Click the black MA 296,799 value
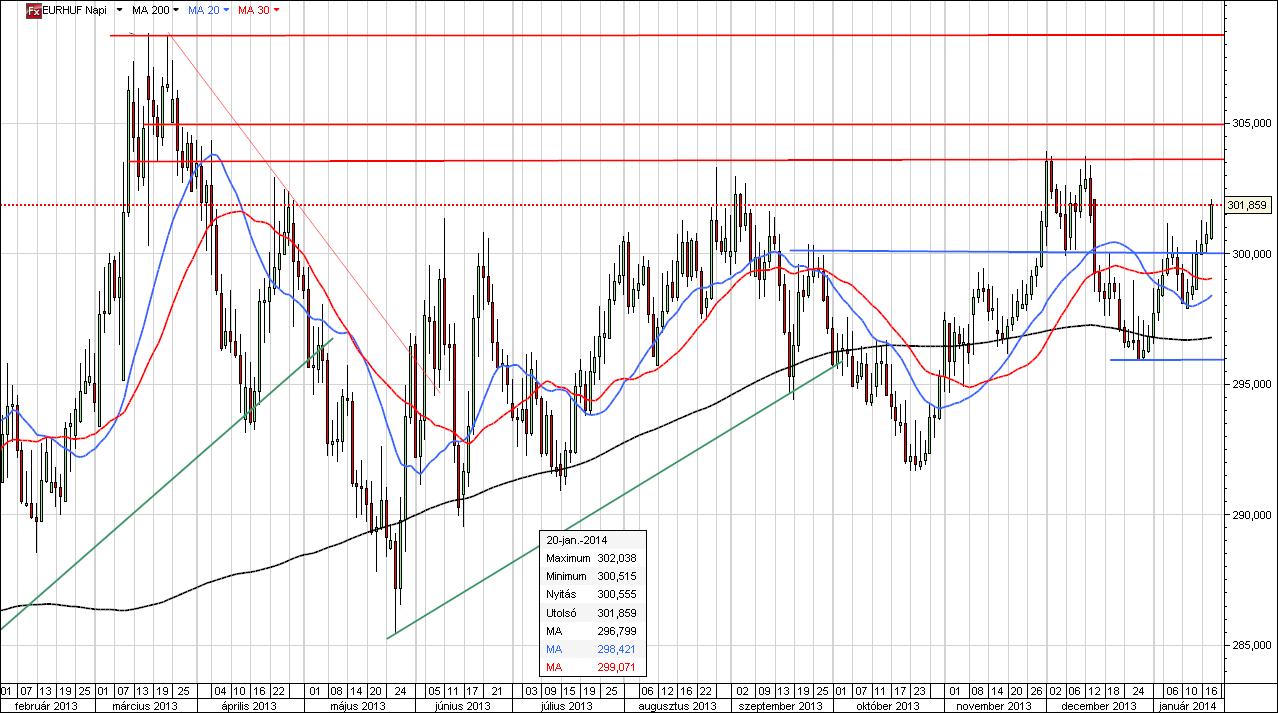Screen dimensions: 1278x713 click(x=618, y=631)
